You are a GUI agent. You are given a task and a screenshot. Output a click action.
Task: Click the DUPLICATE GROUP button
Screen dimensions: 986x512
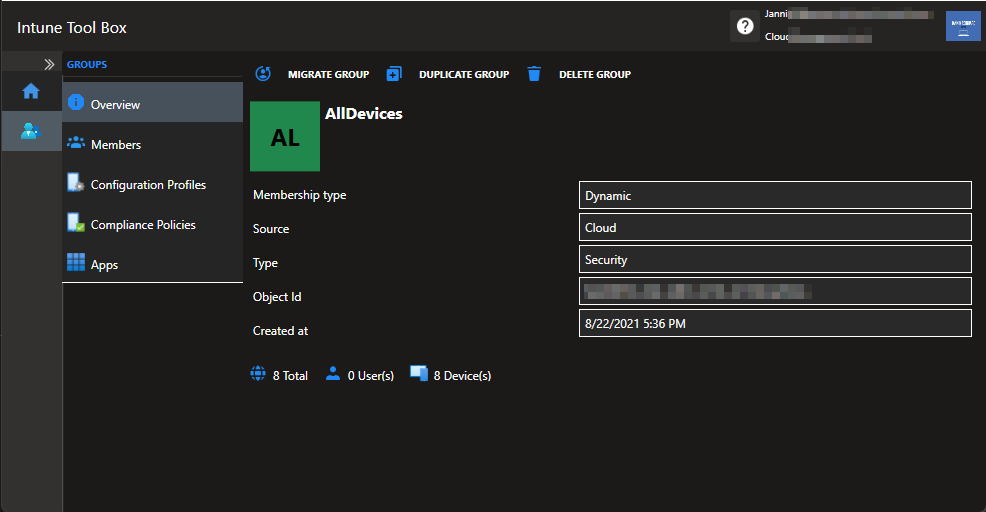[464, 74]
